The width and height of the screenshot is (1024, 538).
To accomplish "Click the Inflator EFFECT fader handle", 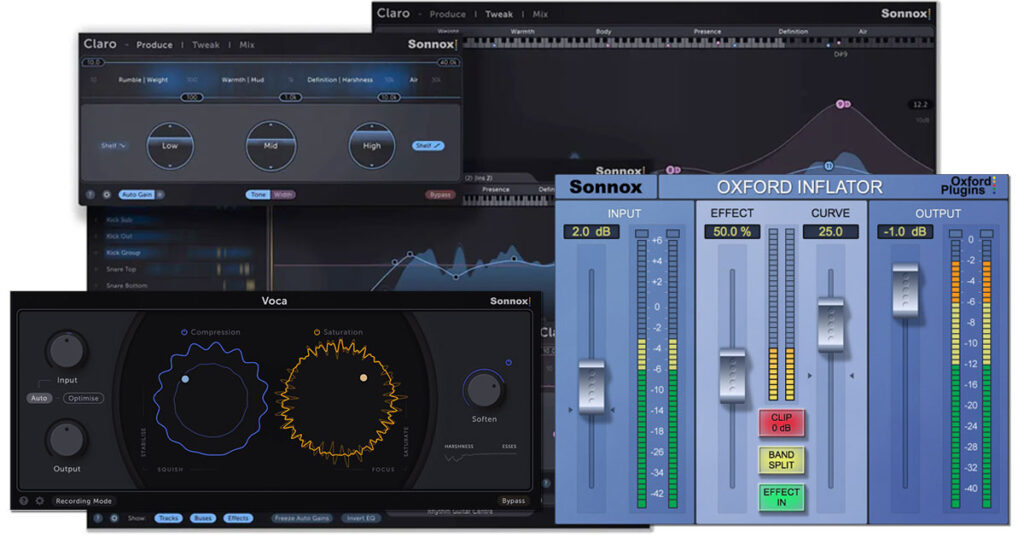I will click(732, 375).
